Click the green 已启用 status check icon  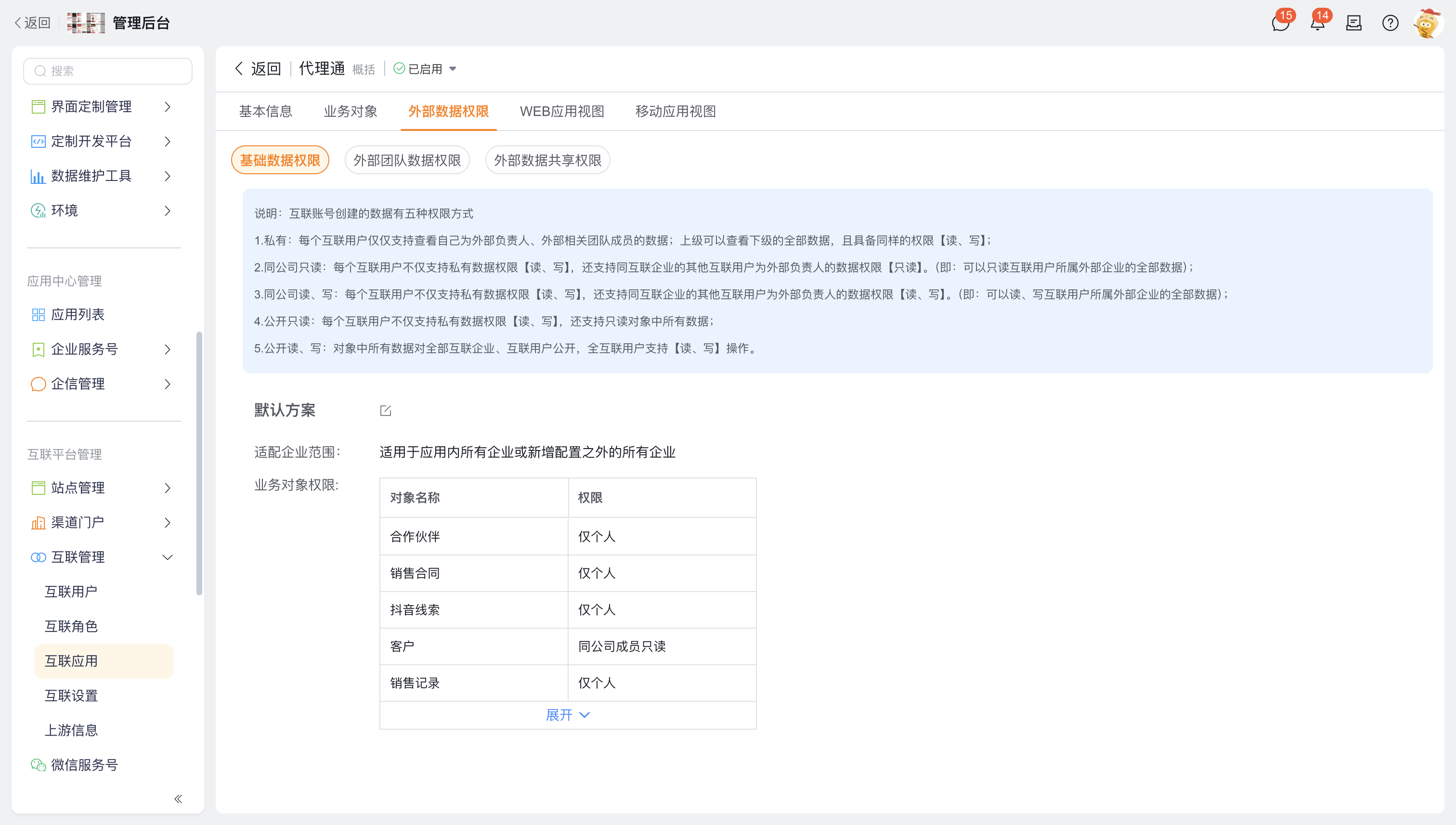point(399,68)
